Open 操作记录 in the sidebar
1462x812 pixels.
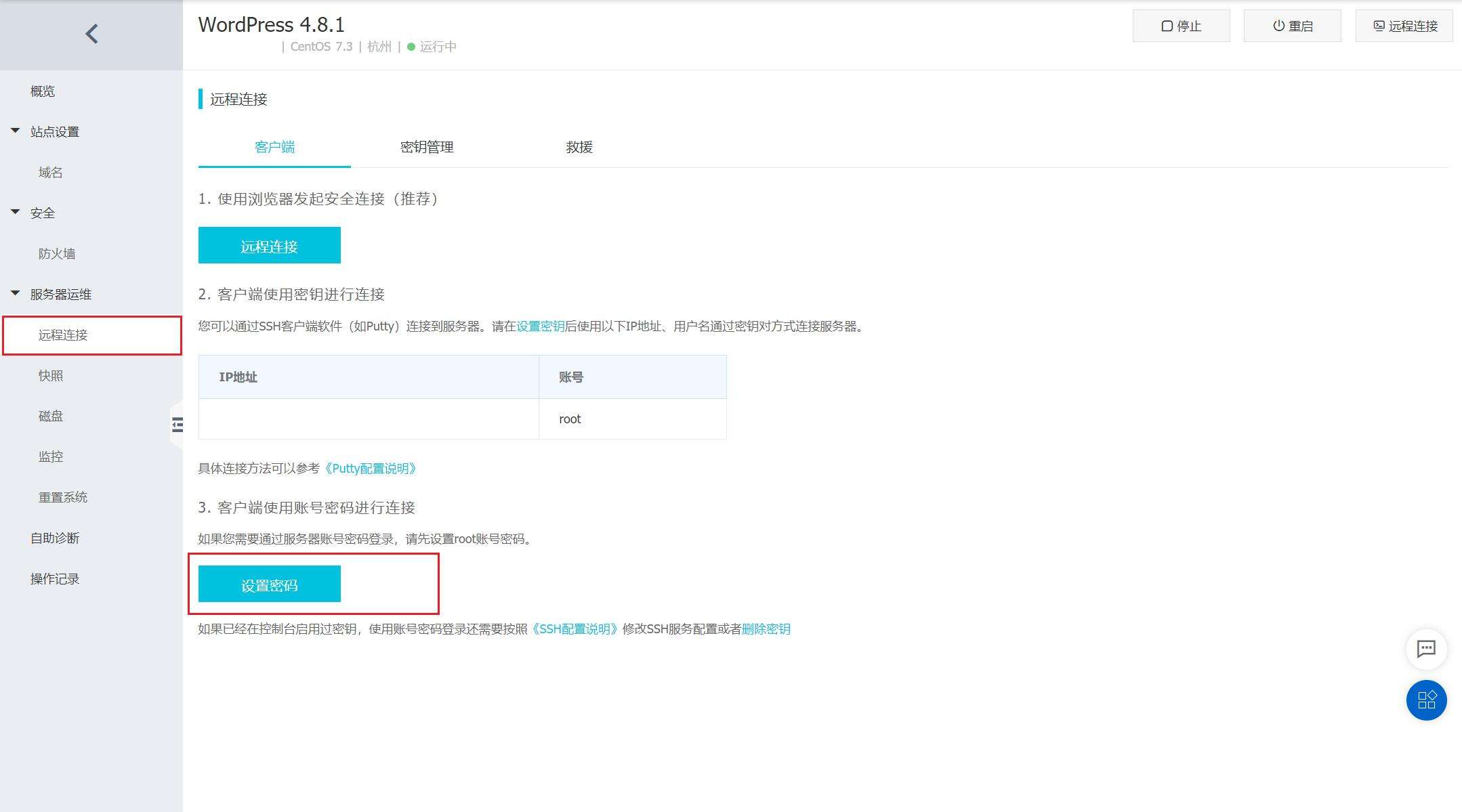55,578
